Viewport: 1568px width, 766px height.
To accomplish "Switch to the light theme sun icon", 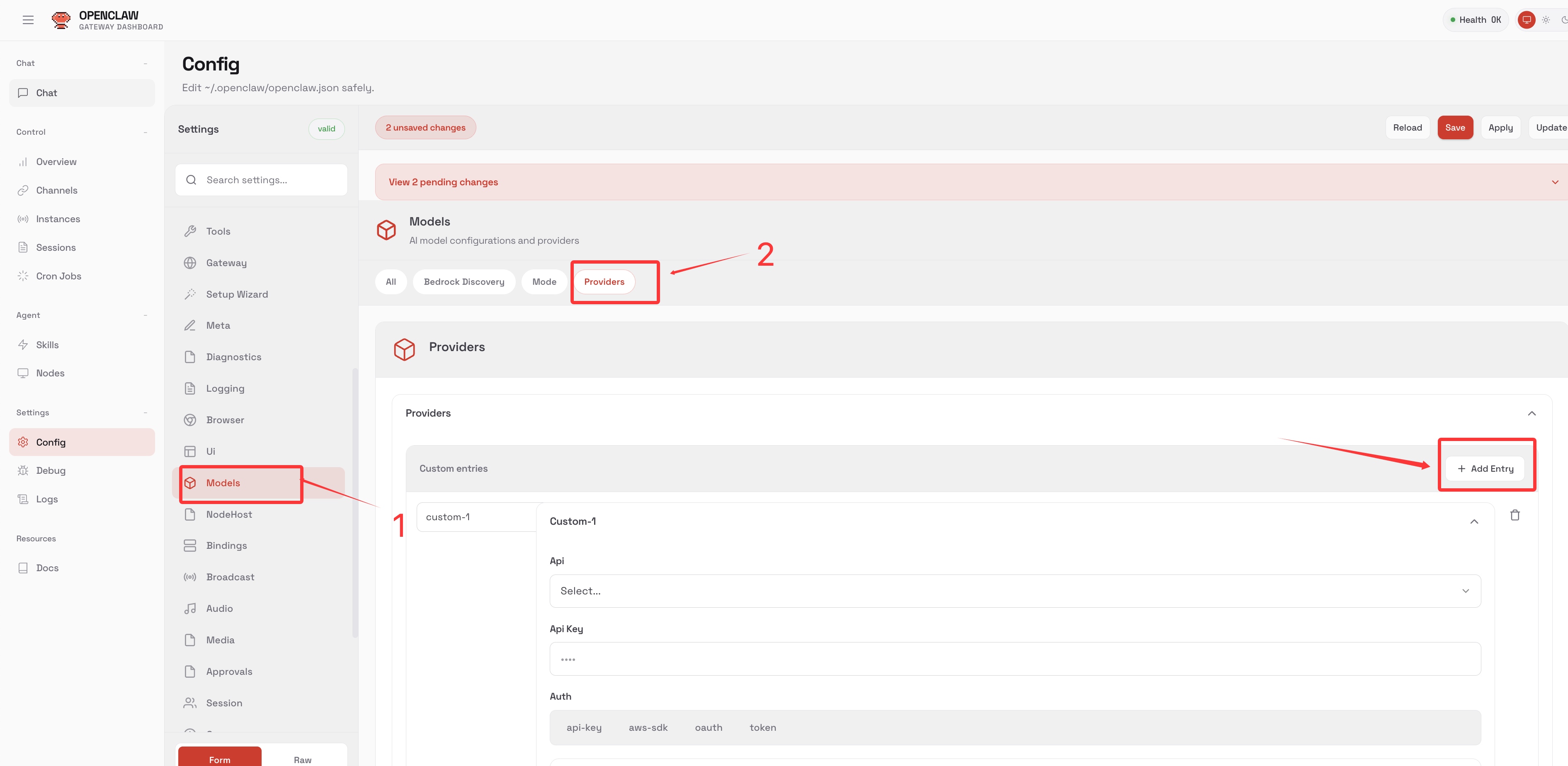I will 1546,20.
